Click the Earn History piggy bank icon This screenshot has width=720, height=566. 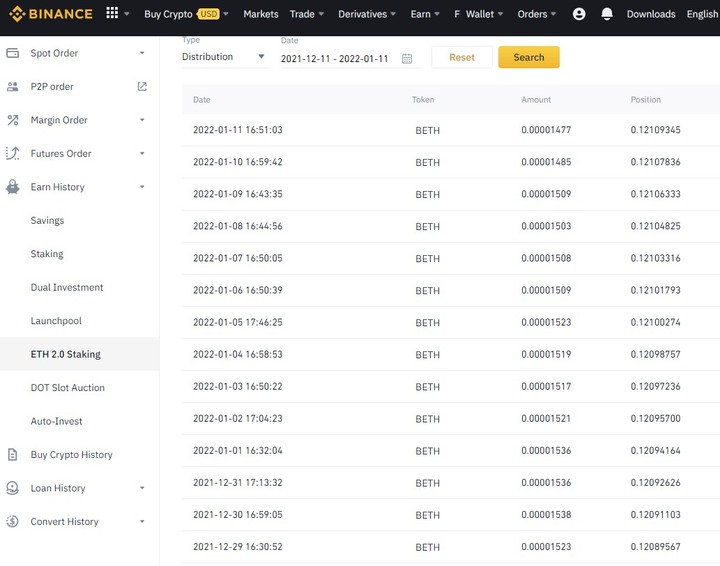click(x=13, y=187)
